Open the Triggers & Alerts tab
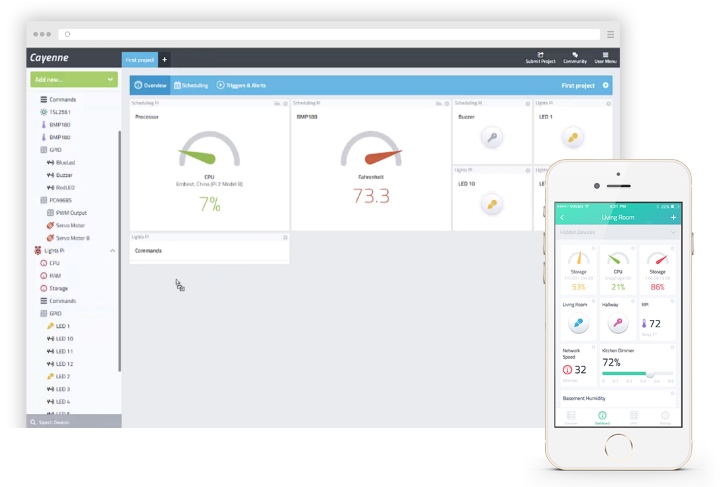This screenshot has width=720, height=487. coord(241,85)
